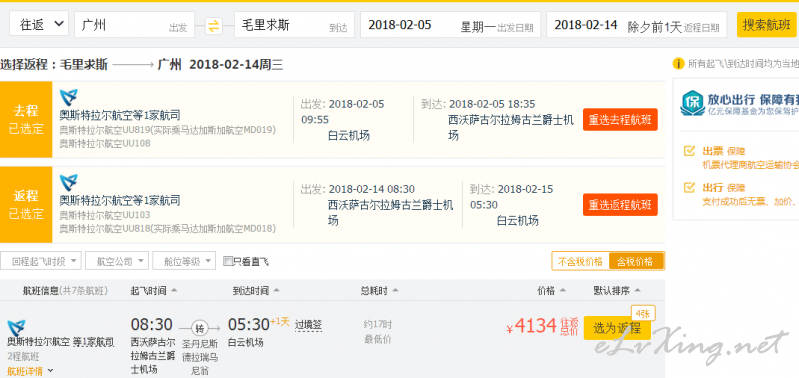This screenshot has height=378, width=799.
Task: Sort results by 起飞时间 column header
Action: pos(154,291)
